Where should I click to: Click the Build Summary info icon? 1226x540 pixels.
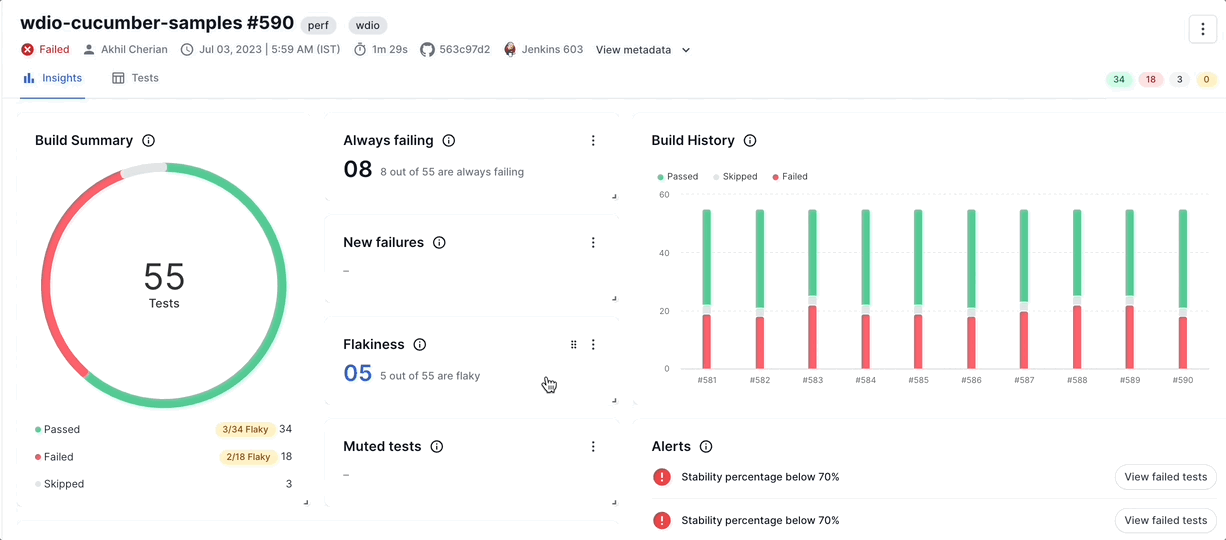click(x=149, y=141)
